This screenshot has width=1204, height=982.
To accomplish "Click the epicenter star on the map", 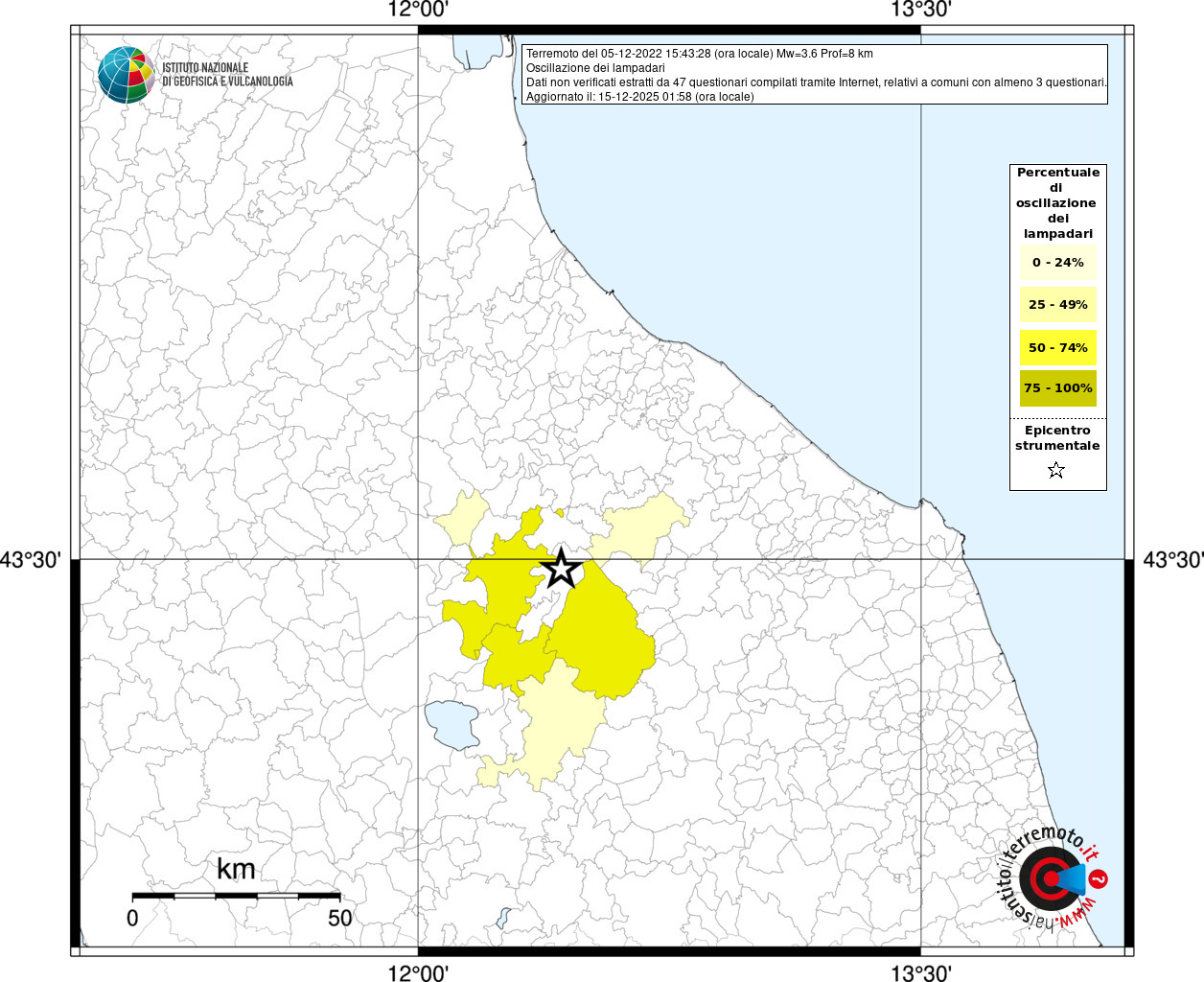I will pyautogui.click(x=562, y=569).
